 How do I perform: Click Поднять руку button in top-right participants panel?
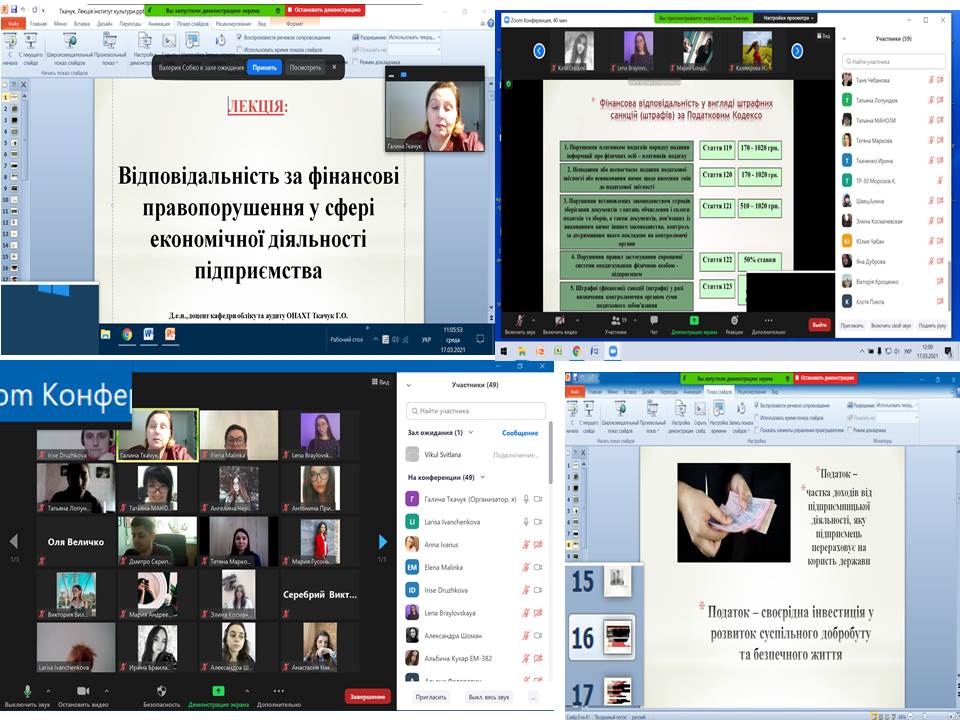(x=932, y=326)
